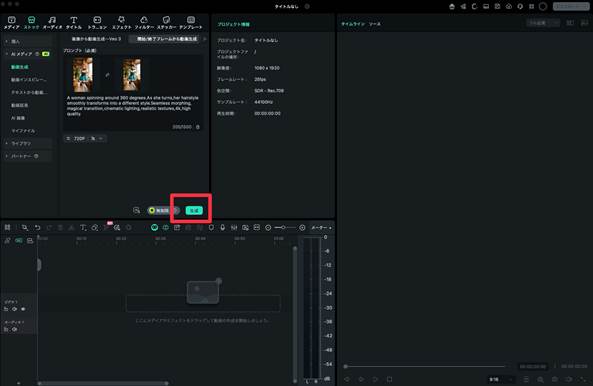Viewport: 593px width, 386px height.
Task: Click the redo arrow in timeline toolbar
Action: click(x=49, y=227)
